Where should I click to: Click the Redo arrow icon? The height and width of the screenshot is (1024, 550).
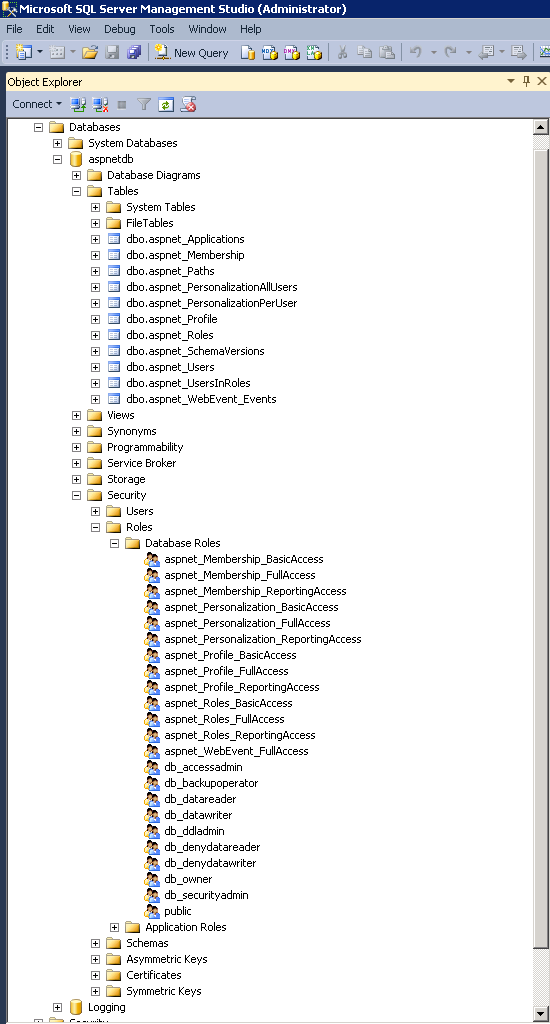(x=451, y=52)
